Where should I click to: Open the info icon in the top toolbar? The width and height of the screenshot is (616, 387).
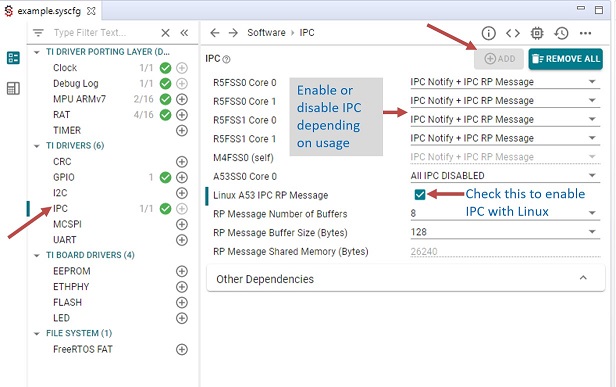click(x=488, y=33)
